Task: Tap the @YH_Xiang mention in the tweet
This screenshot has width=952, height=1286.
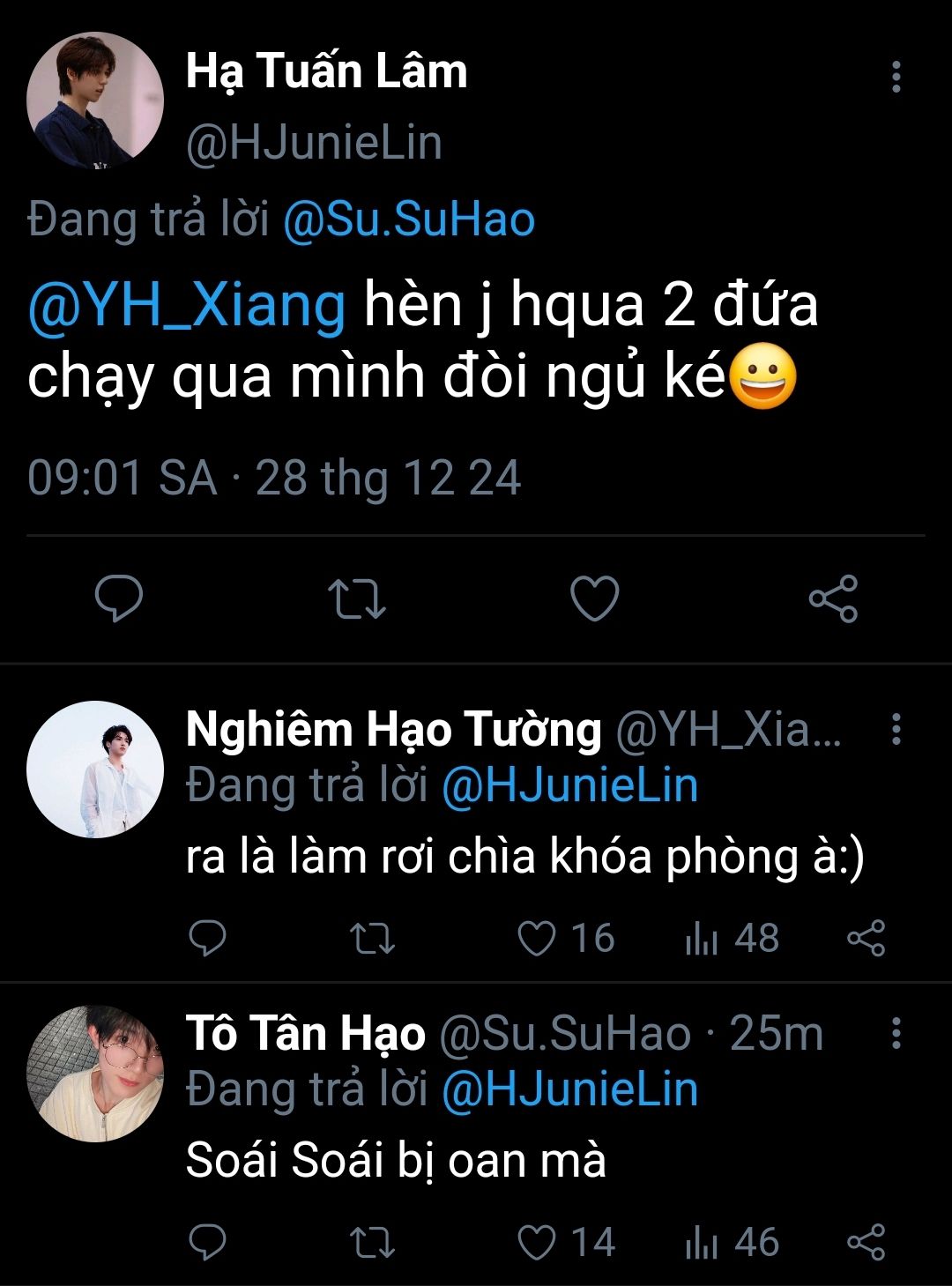Action: point(187,306)
